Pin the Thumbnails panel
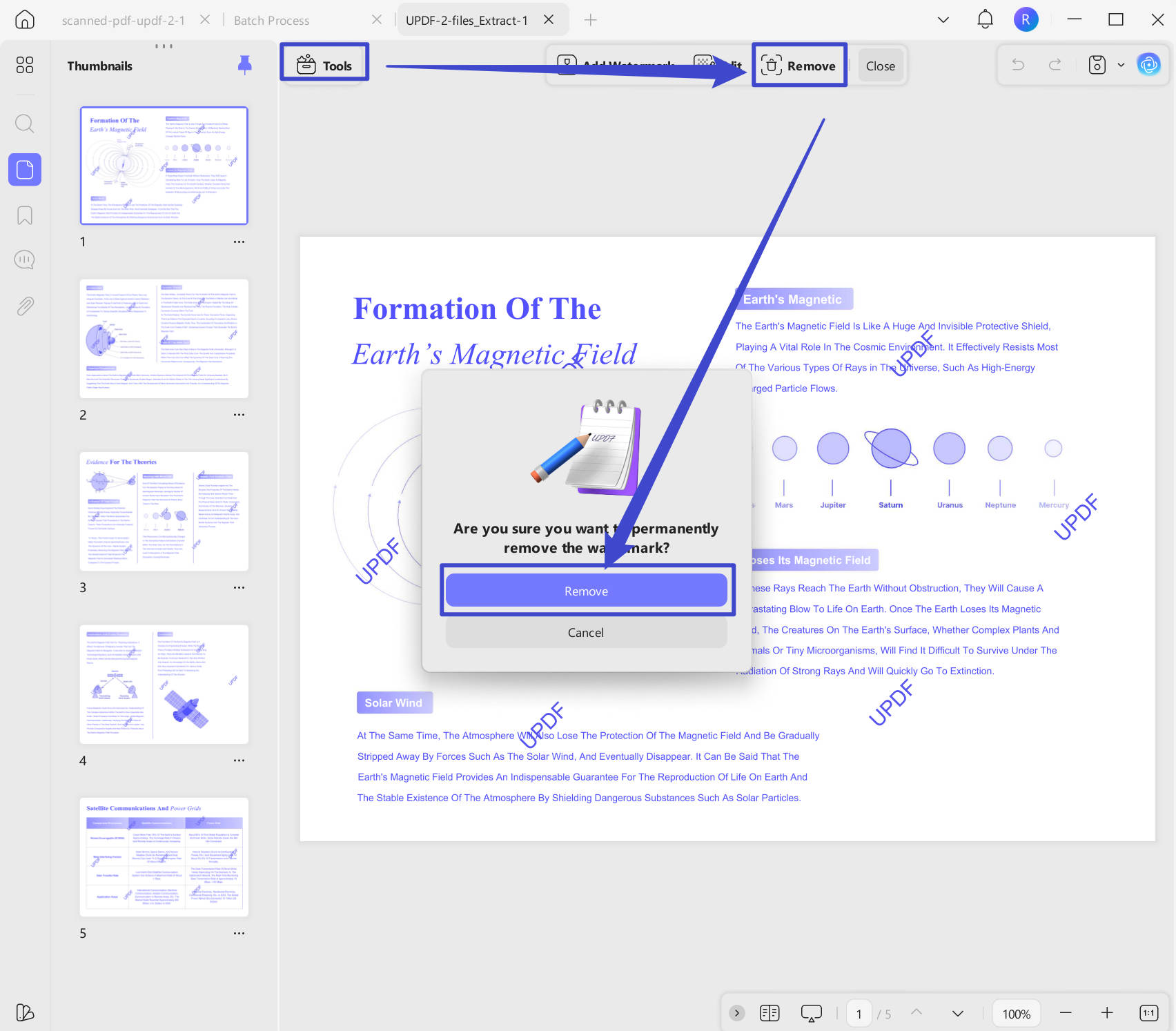The width and height of the screenshot is (1176, 1031). (x=244, y=66)
